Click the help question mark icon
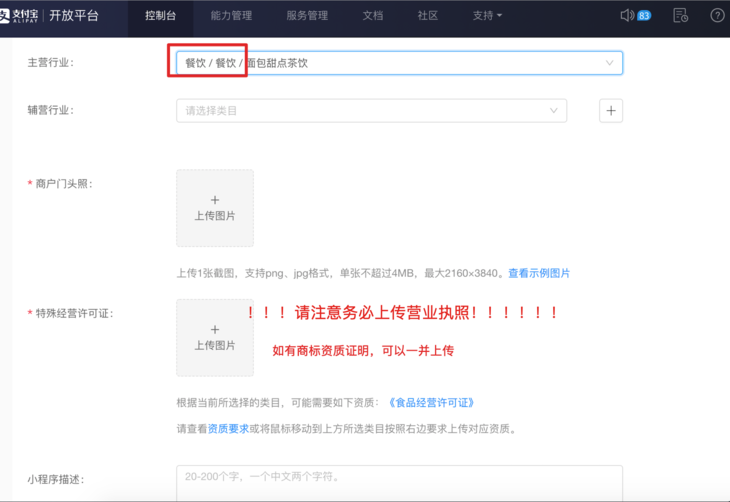This screenshot has width=730, height=502. [x=717, y=15]
